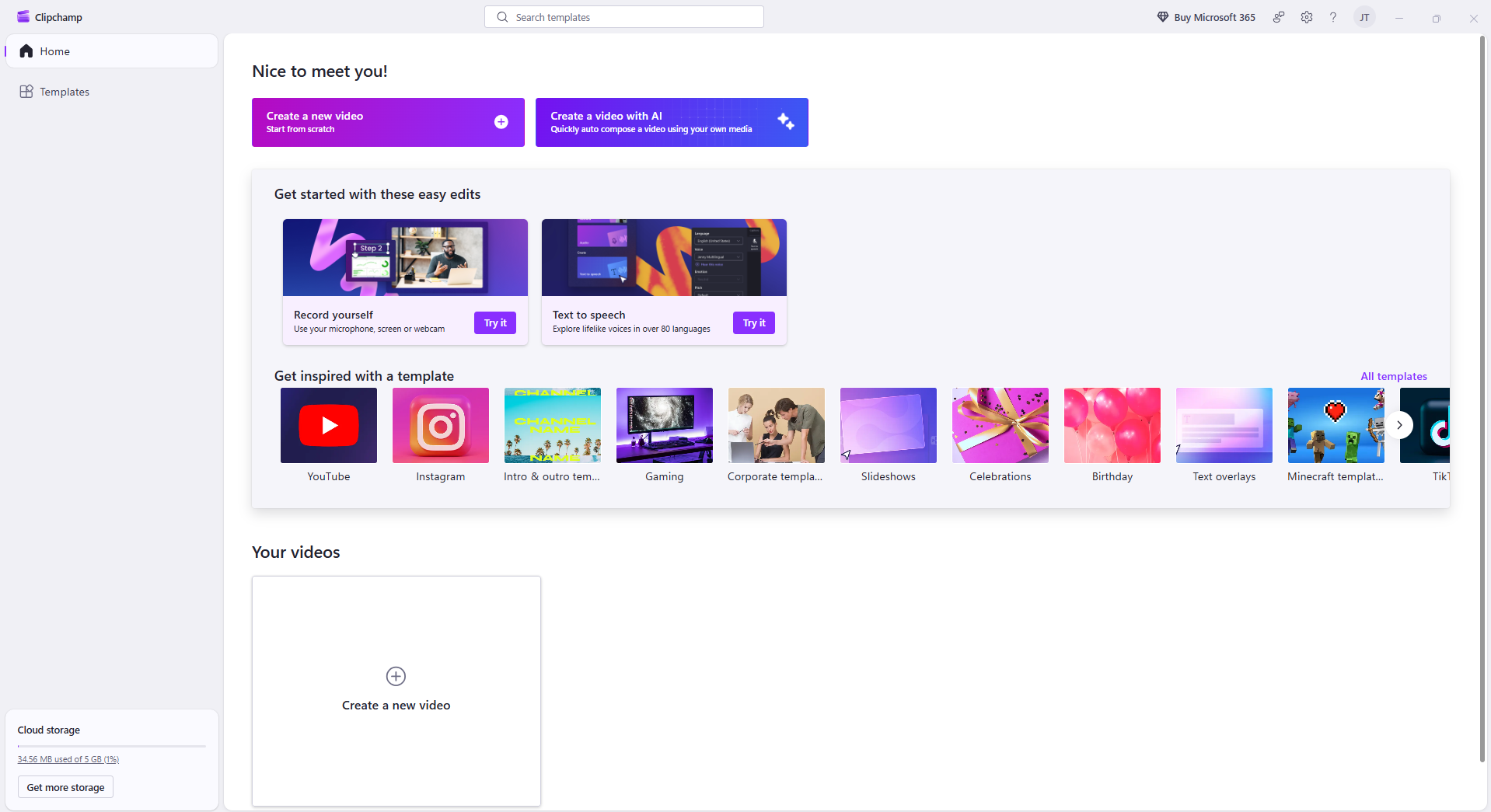Click the plus icon on Create a new video banner

(x=501, y=122)
